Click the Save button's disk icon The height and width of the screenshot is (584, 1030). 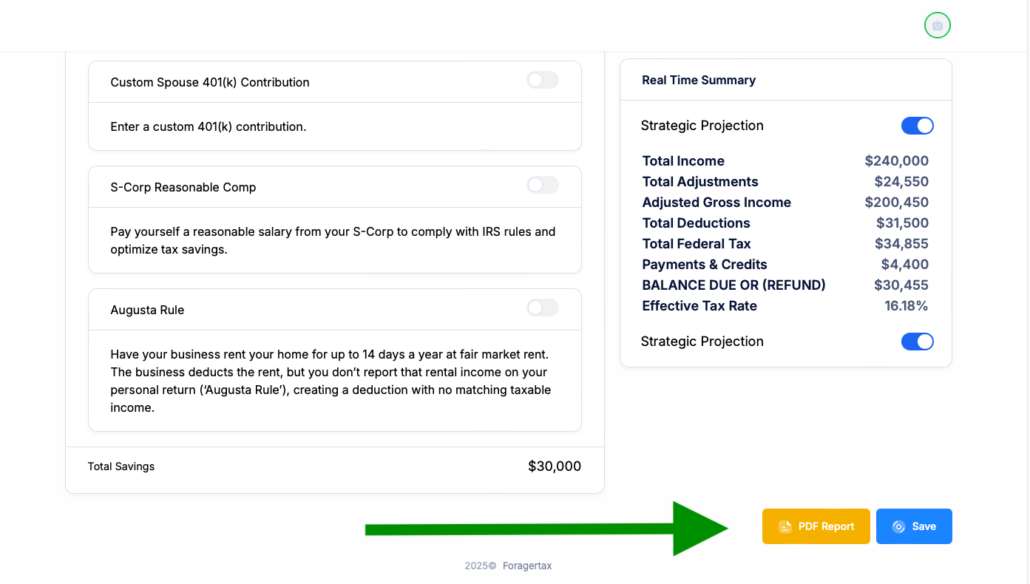898,527
